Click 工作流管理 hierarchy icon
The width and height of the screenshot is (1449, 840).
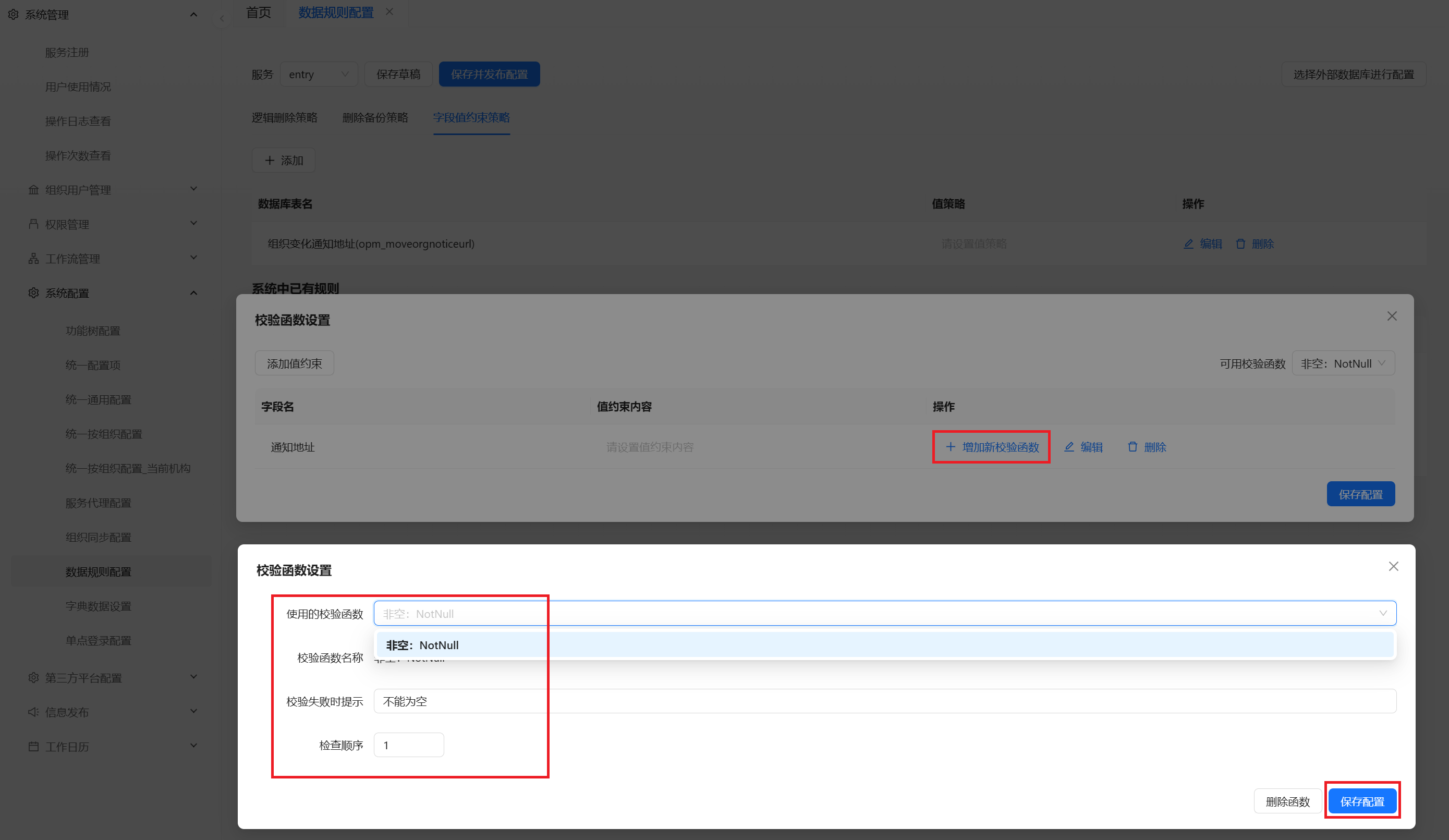click(x=33, y=258)
